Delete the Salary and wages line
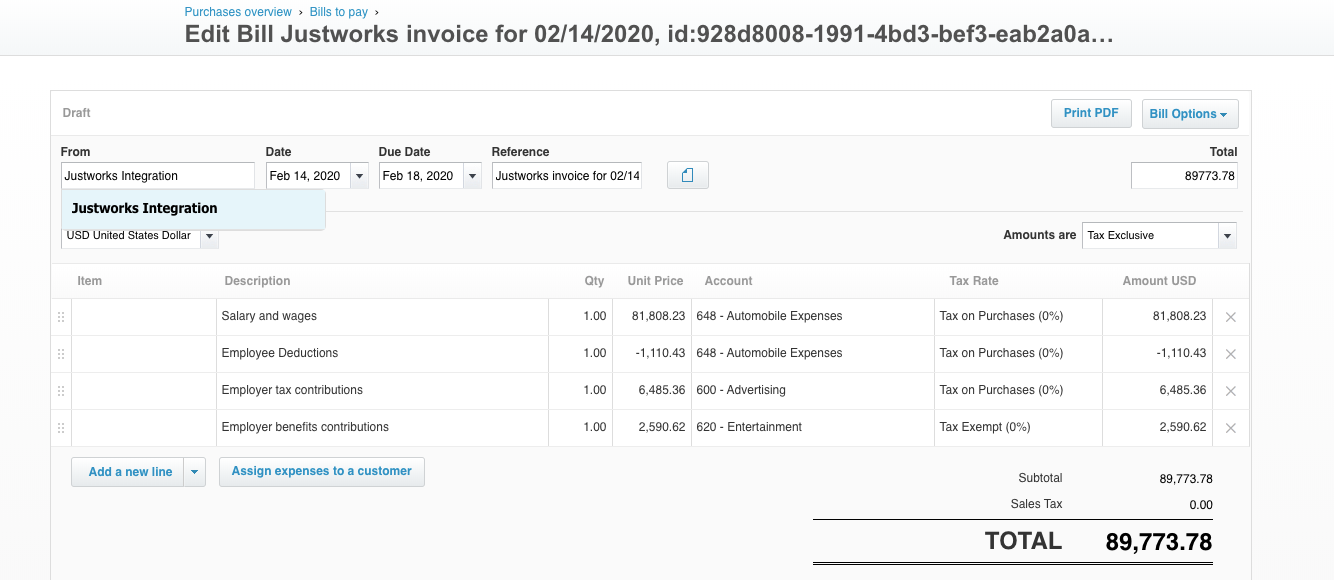Image resolution: width=1334 pixels, height=580 pixels. [x=1230, y=317]
